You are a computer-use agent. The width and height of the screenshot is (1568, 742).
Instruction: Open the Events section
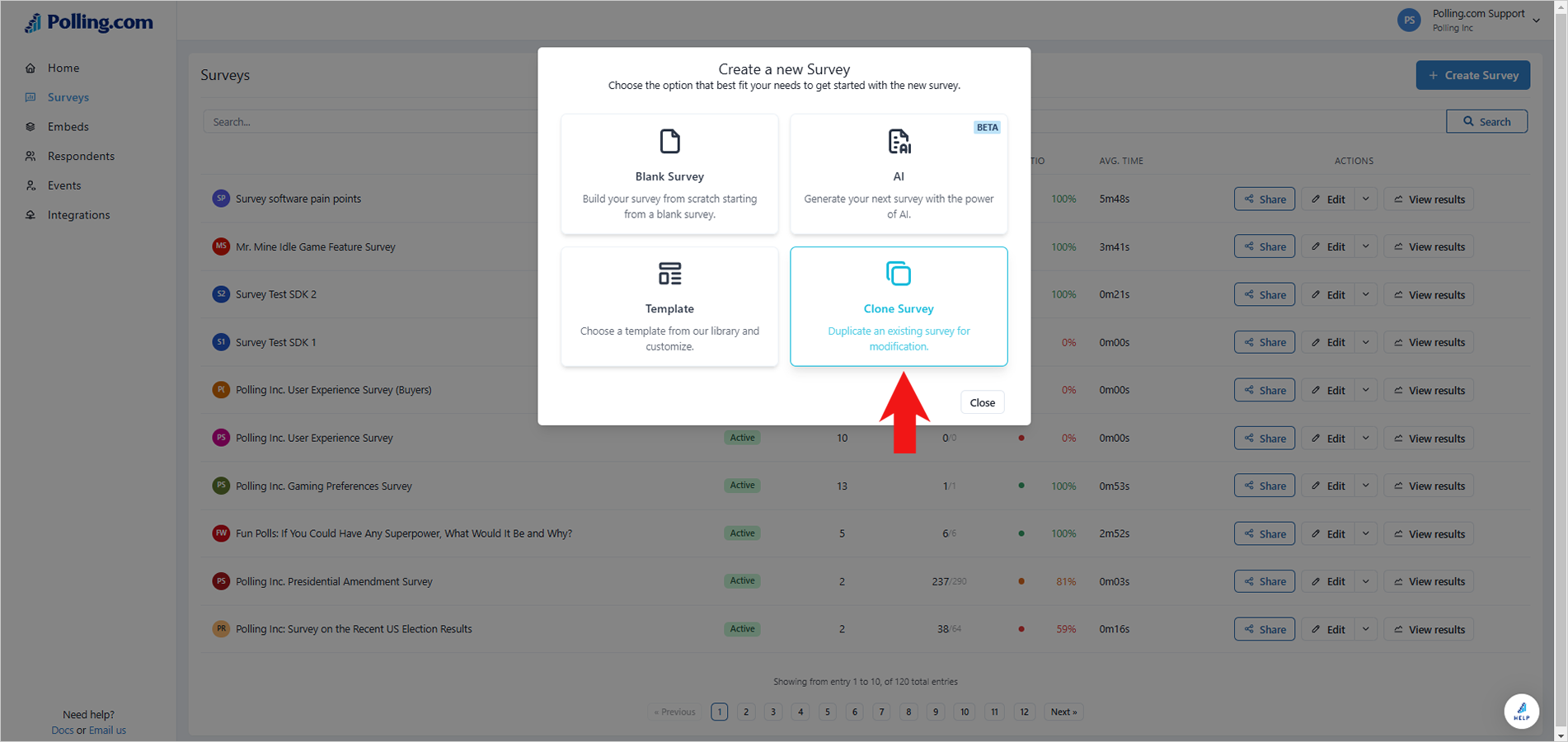point(64,185)
